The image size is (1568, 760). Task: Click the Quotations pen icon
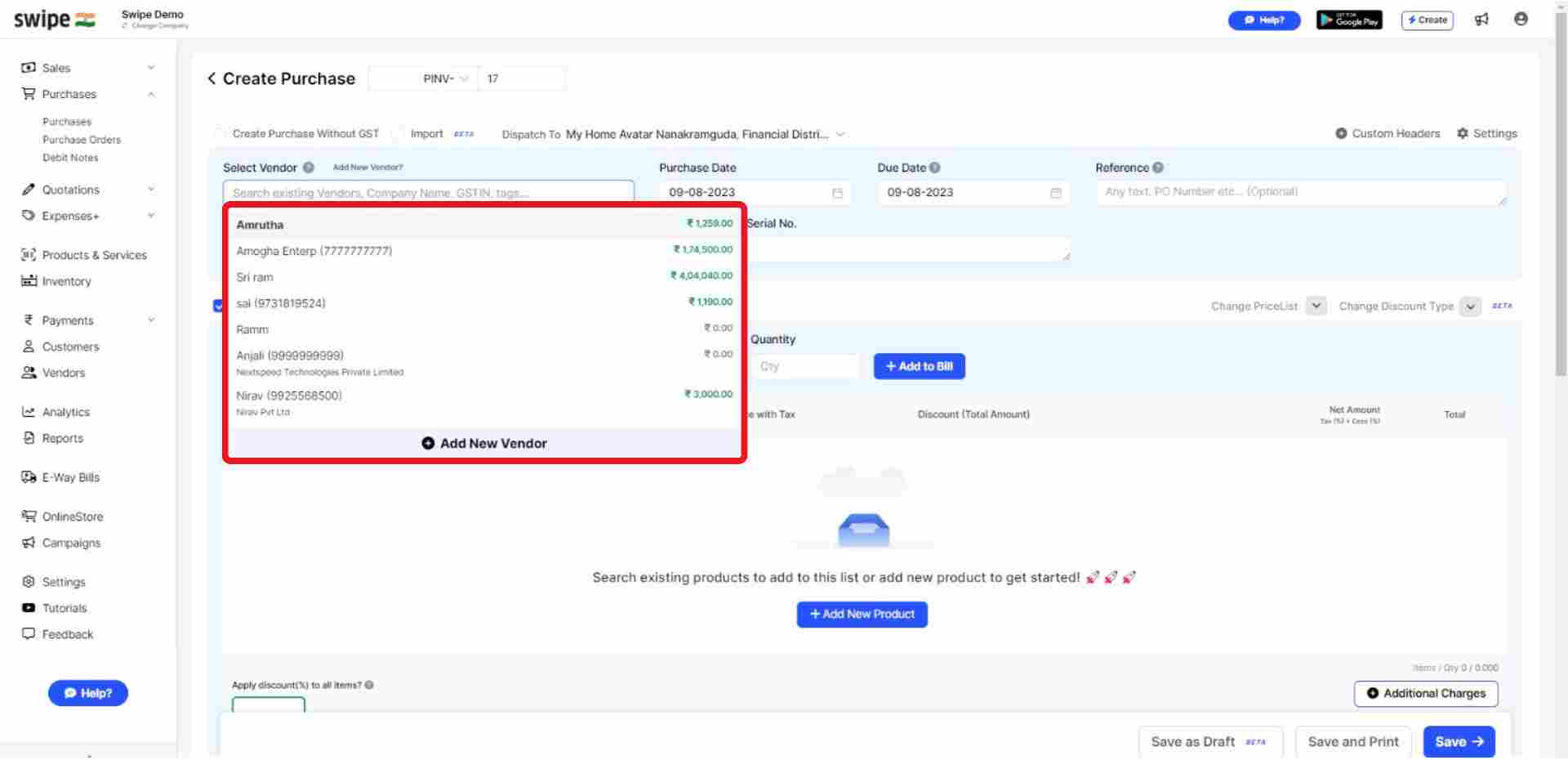[29, 190]
